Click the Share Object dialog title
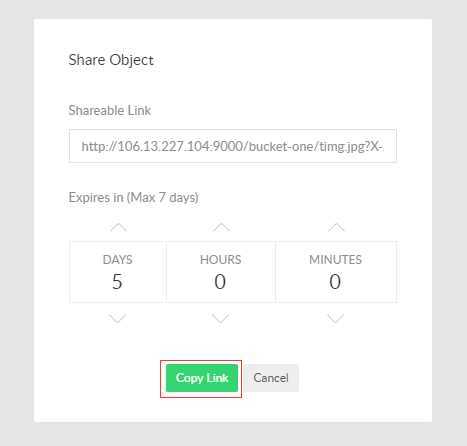This screenshot has height=446, width=467. point(111,60)
